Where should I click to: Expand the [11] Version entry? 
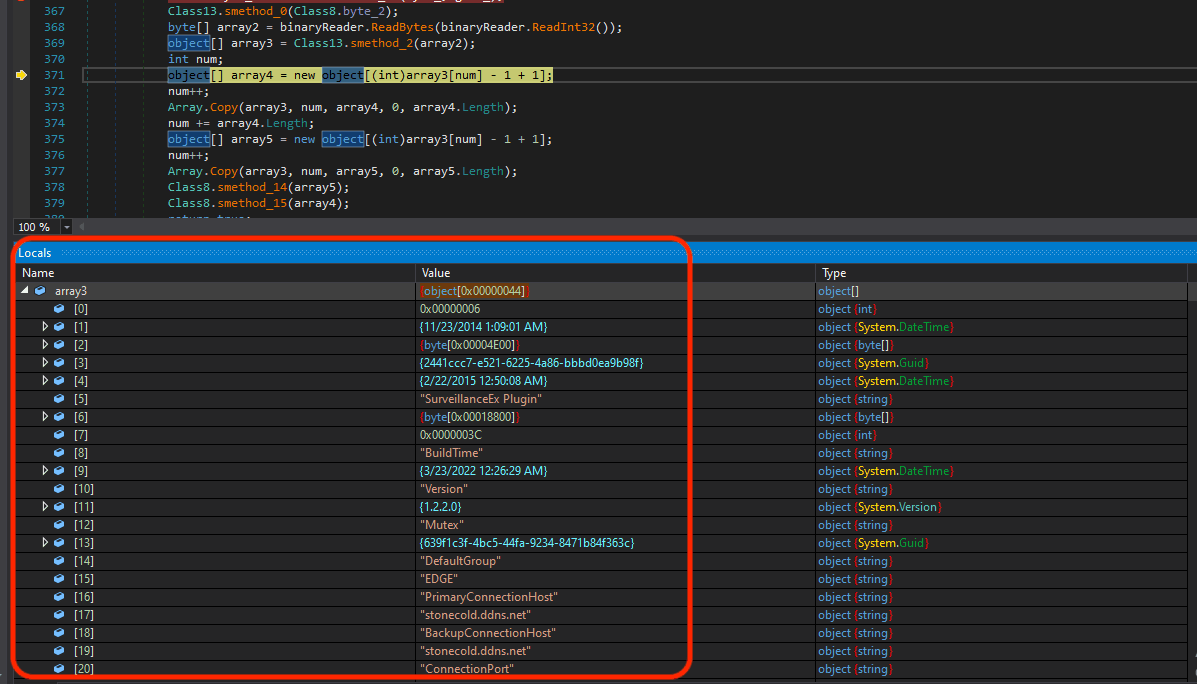pyautogui.click(x=45, y=506)
